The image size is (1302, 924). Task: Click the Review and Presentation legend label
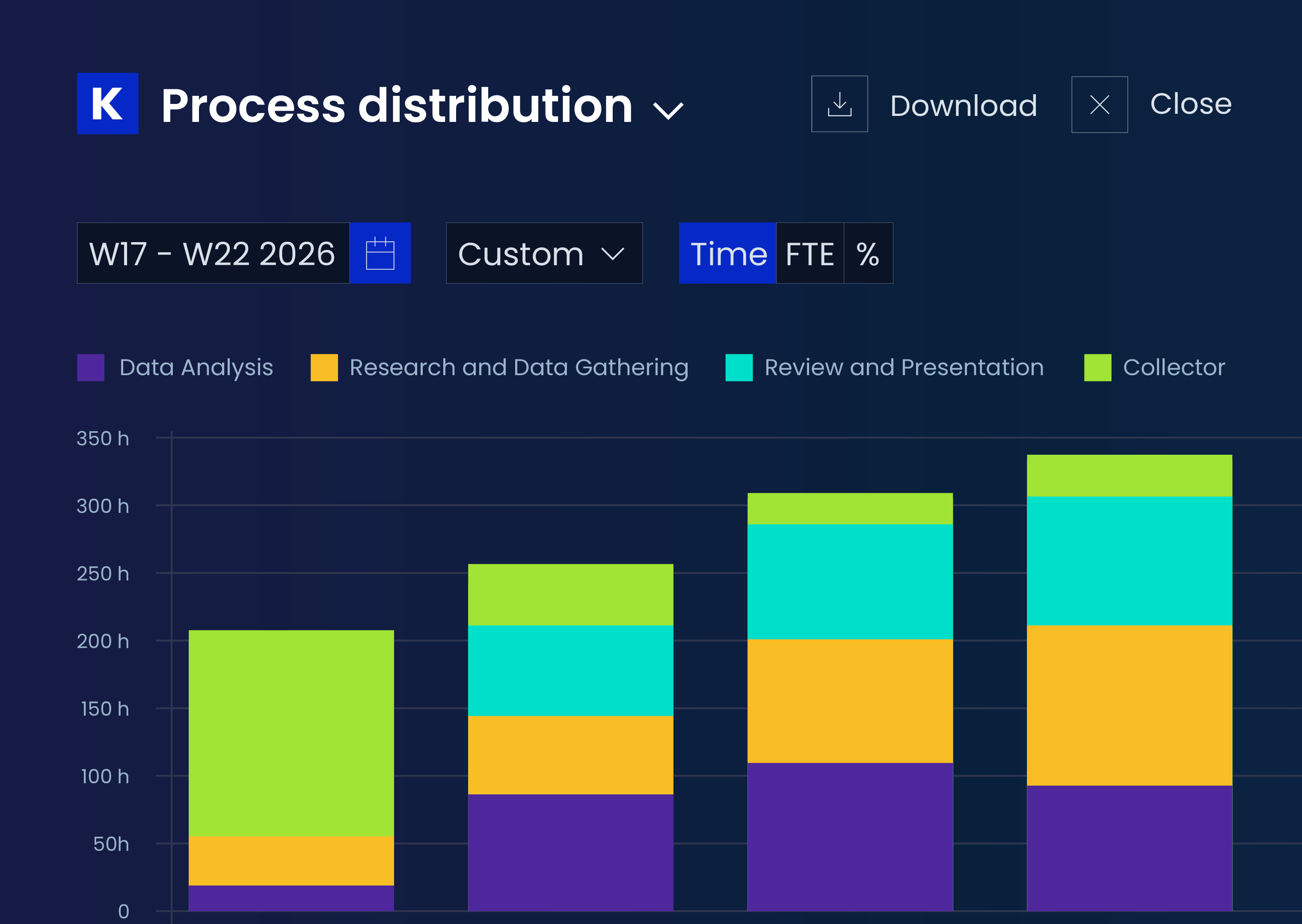coord(904,367)
